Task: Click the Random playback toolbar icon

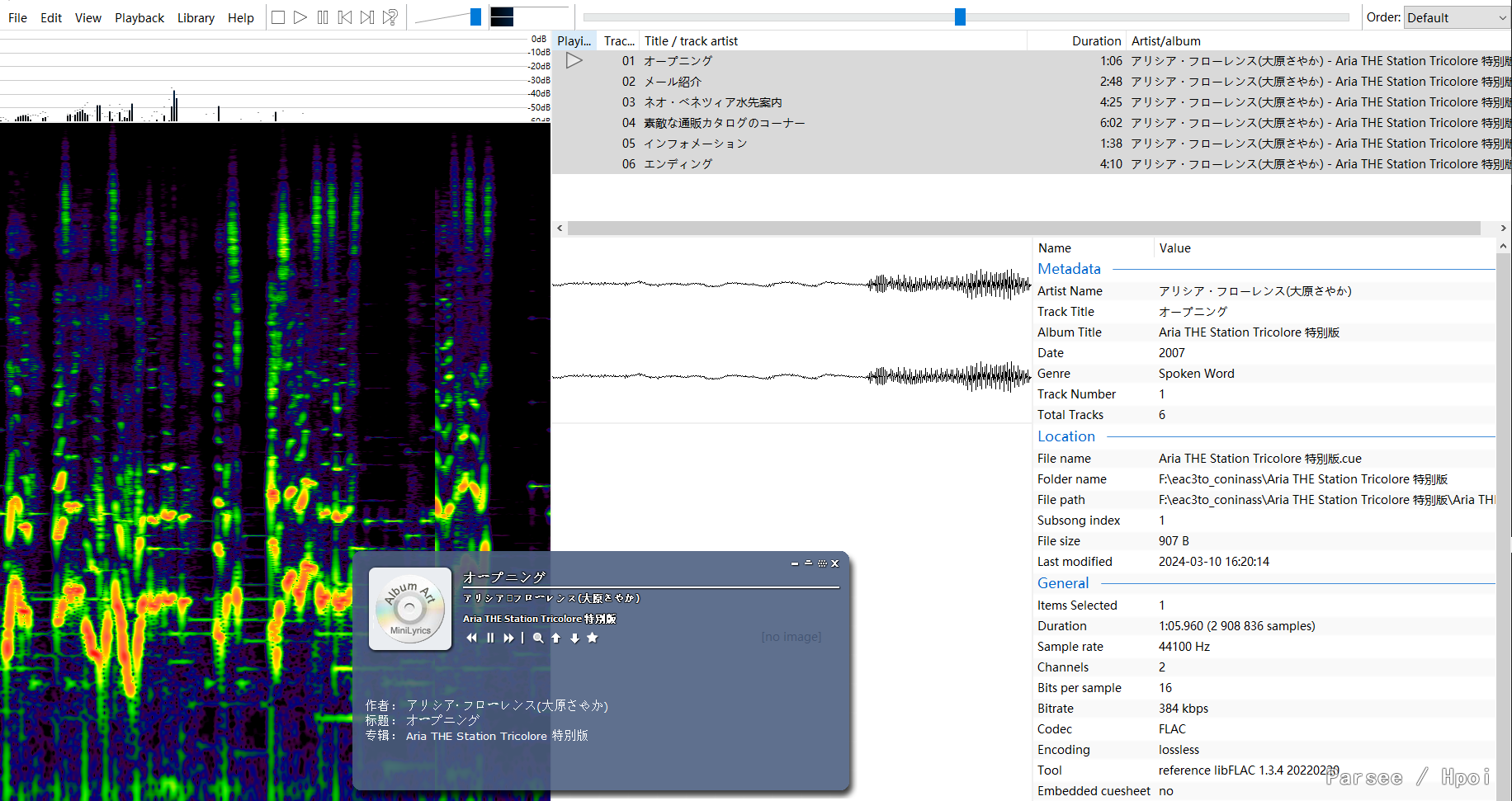Action: click(390, 17)
